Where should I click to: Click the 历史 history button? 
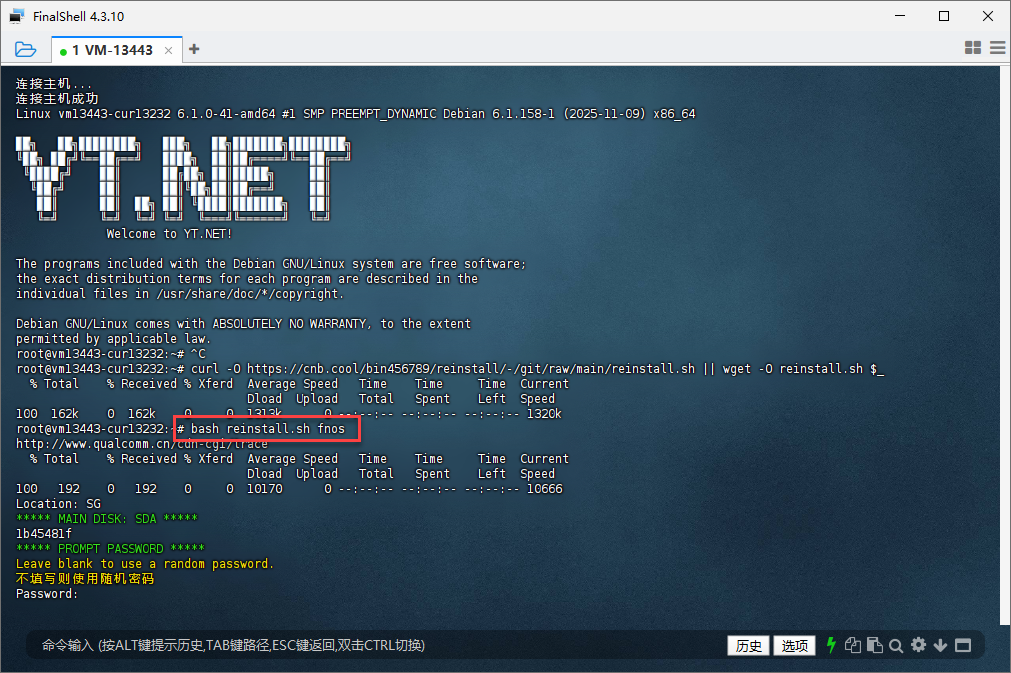coord(748,645)
